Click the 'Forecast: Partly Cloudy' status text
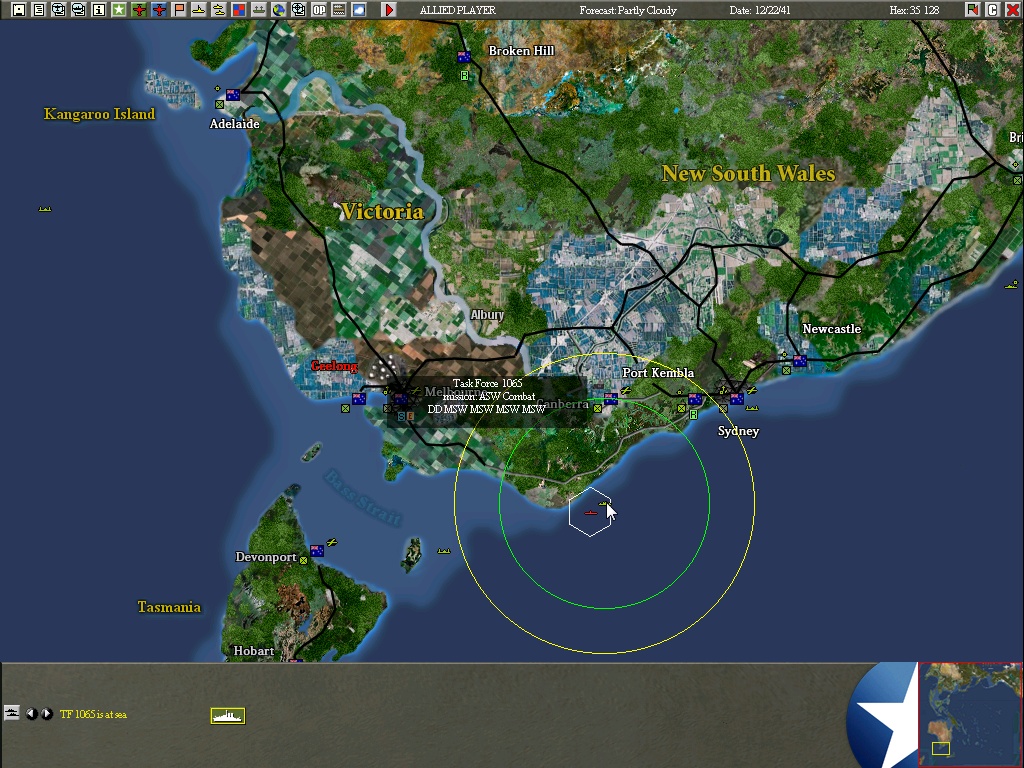Viewport: 1024px width, 768px height. tap(628, 10)
